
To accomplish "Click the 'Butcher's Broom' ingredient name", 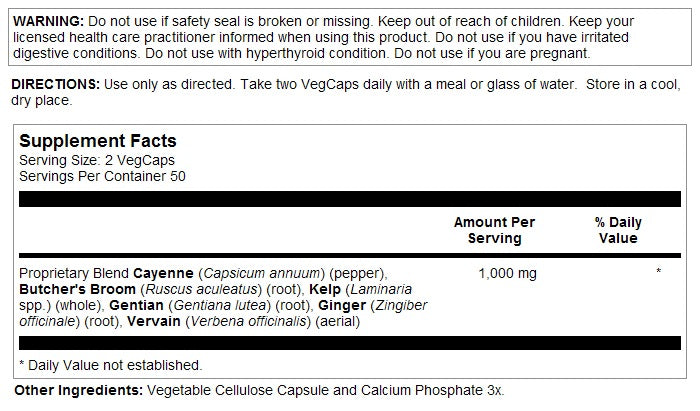I will click(x=71, y=289).
